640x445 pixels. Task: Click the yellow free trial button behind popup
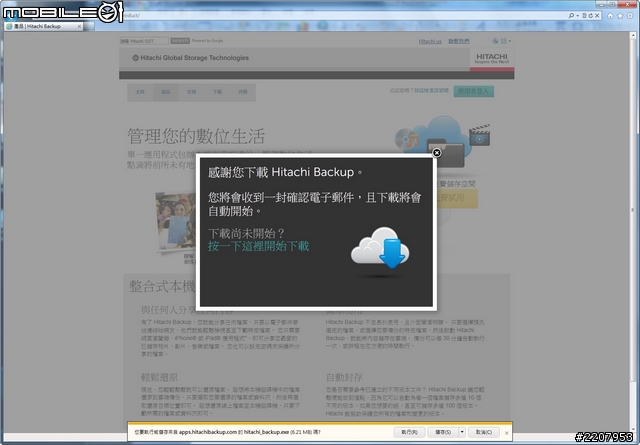coord(457,198)
